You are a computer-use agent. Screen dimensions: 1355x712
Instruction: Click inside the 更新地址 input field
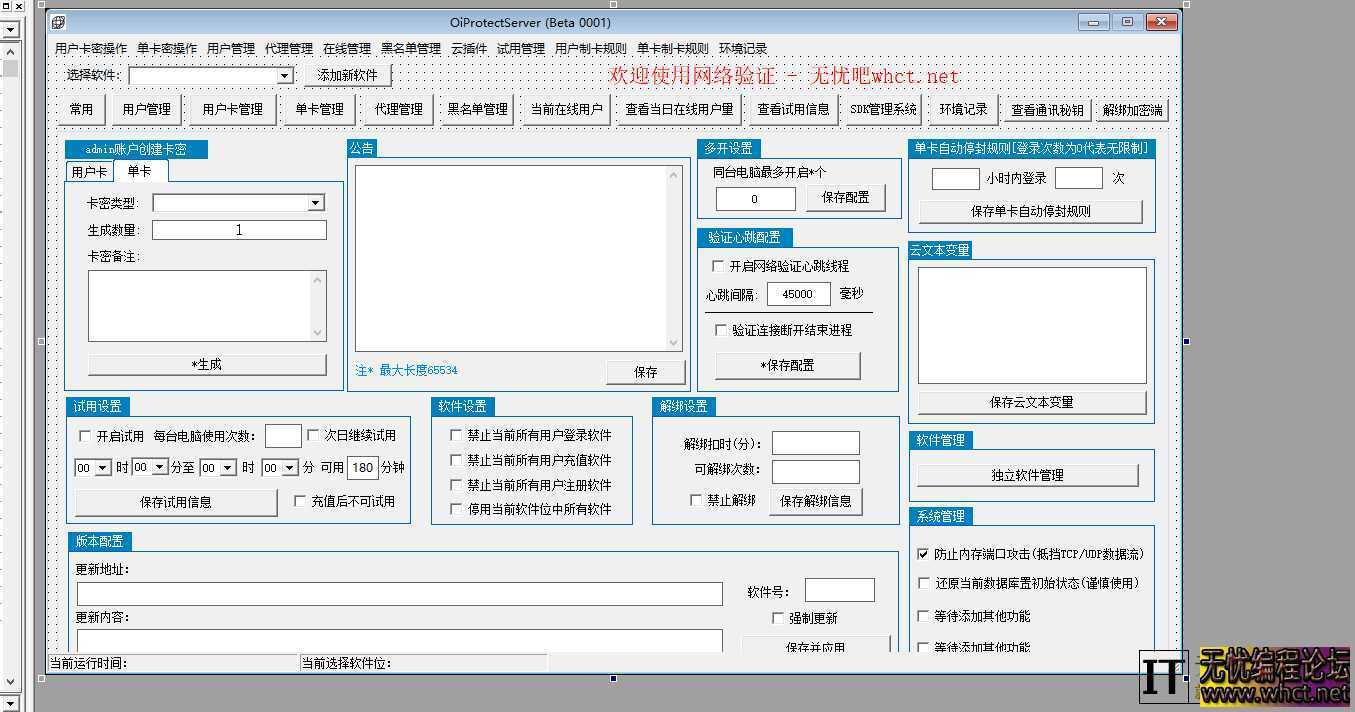click(399, 593)
